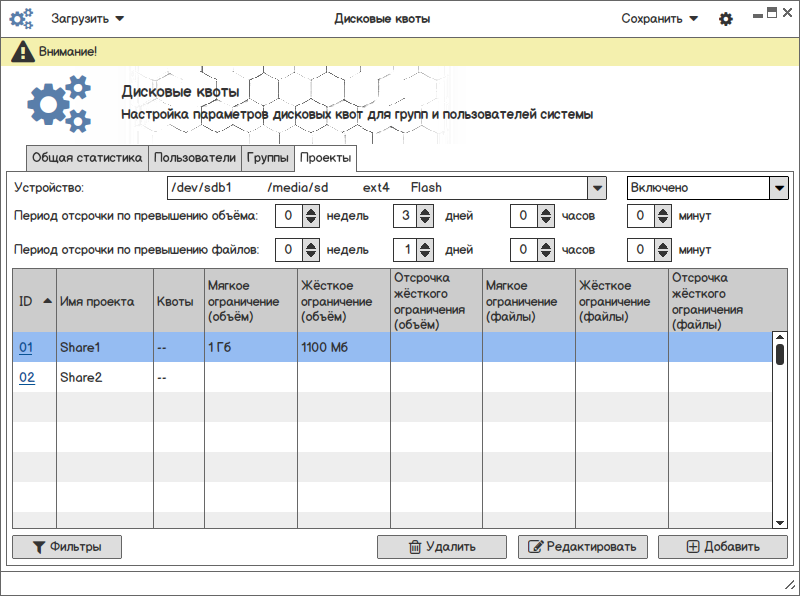800x596 pixels.
Task: Open the Общая статистика tab
Action: click(87, 158)
